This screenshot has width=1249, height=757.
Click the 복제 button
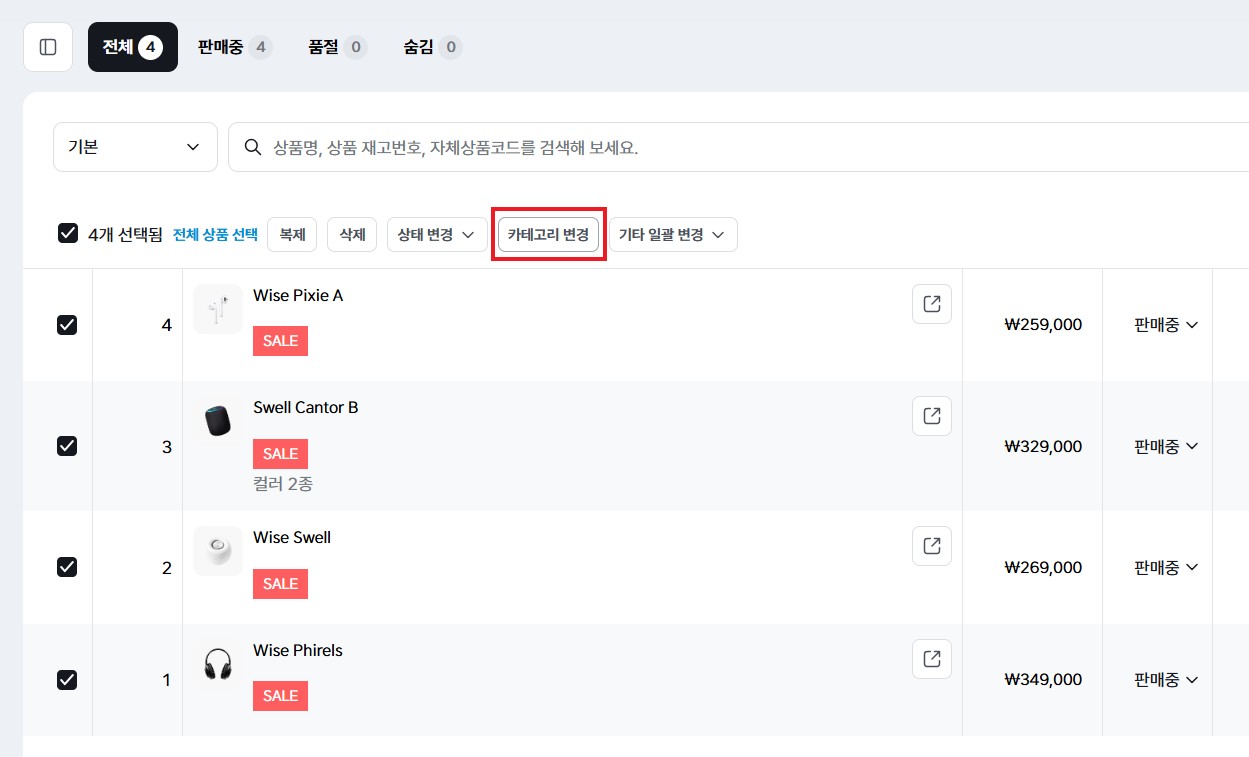[x=292, y=234]
